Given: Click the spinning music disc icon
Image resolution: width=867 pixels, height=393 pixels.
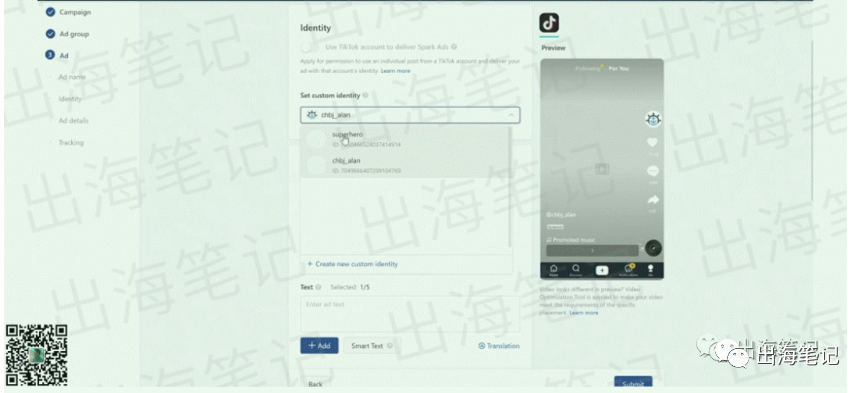Looking at the screenshot, I should 653,248.
